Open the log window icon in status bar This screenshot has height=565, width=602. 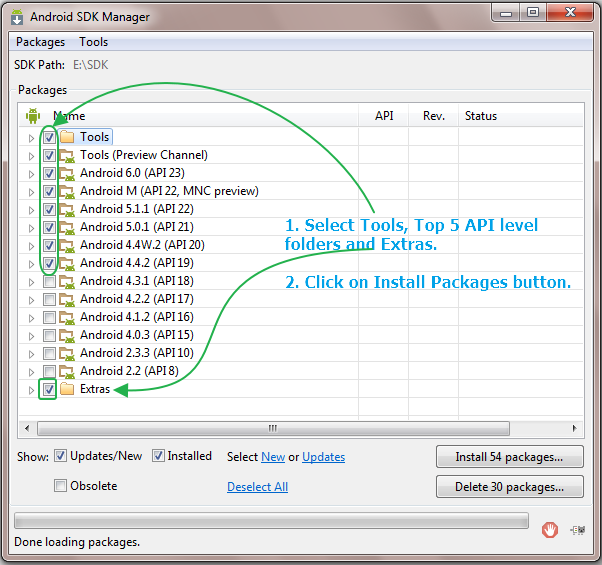pyautogui.click(x=577, y=530)
